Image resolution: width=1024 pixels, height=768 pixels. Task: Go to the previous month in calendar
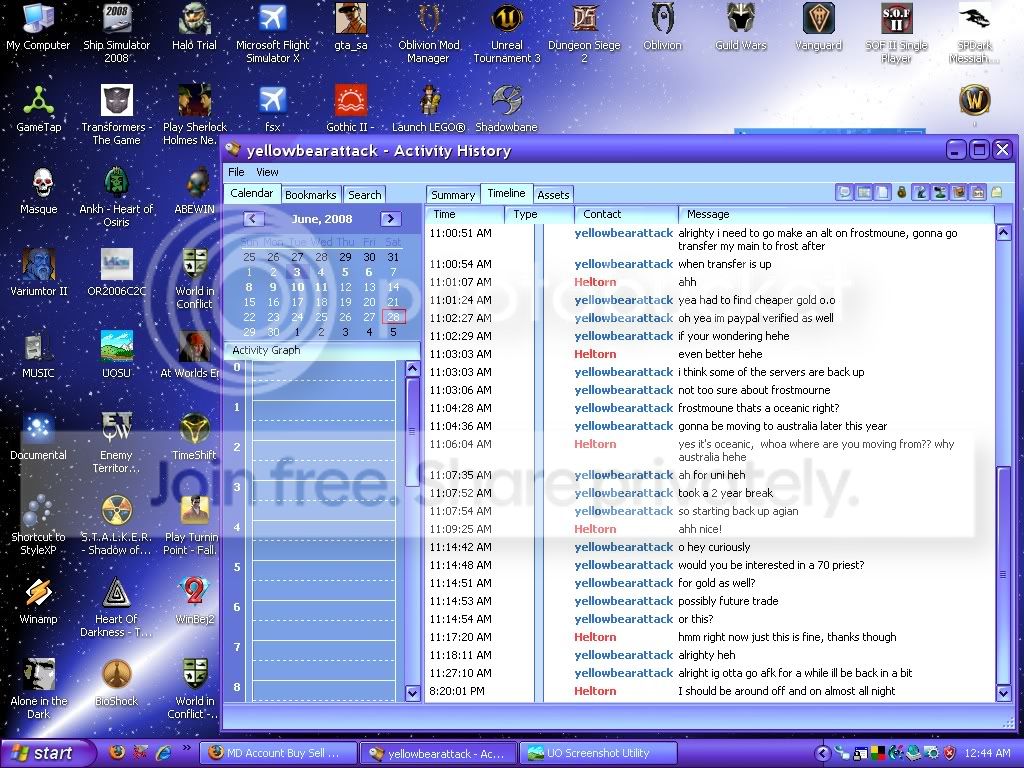253,219
